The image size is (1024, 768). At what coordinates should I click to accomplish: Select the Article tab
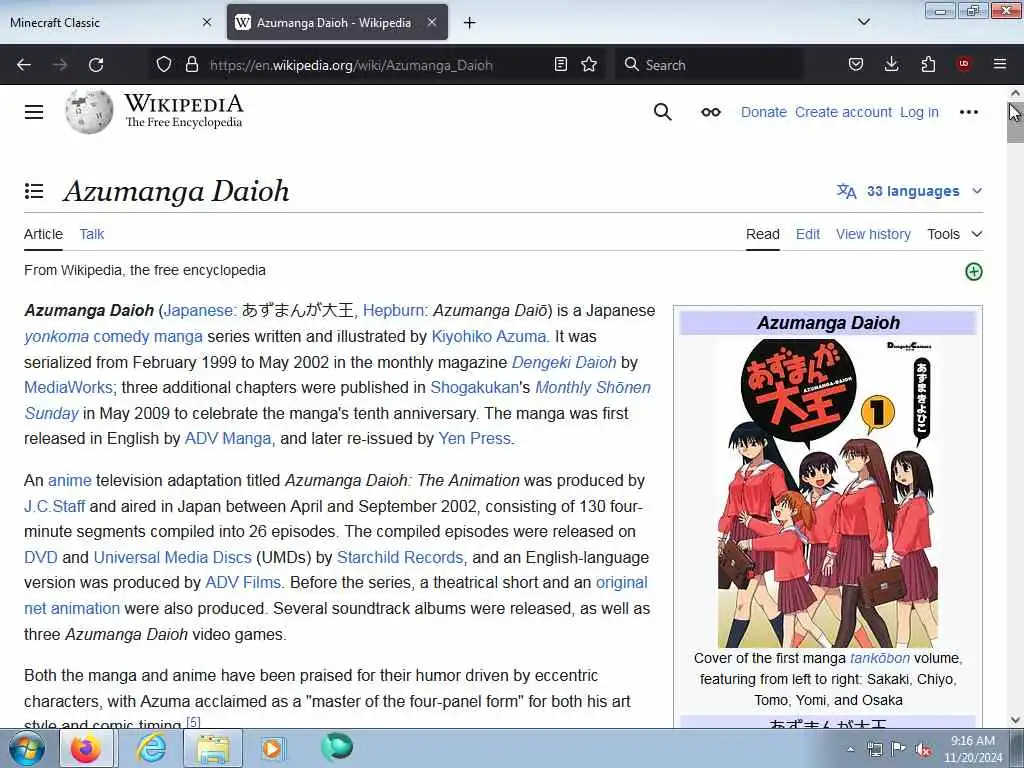click(x=43, y=234)
